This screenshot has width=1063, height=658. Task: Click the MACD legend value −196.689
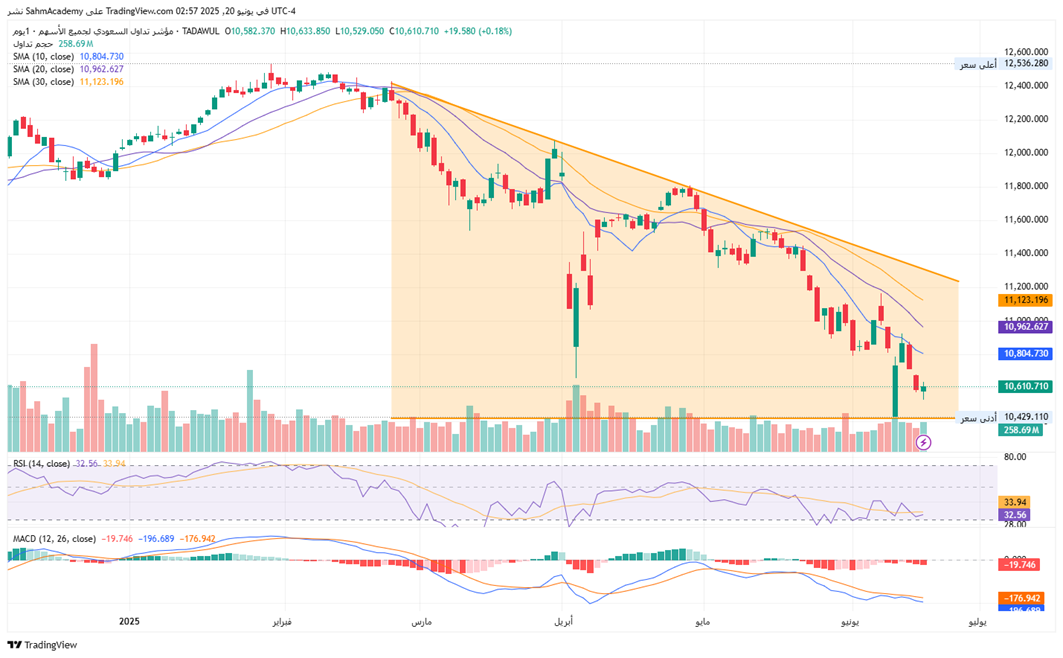point(156,539)
